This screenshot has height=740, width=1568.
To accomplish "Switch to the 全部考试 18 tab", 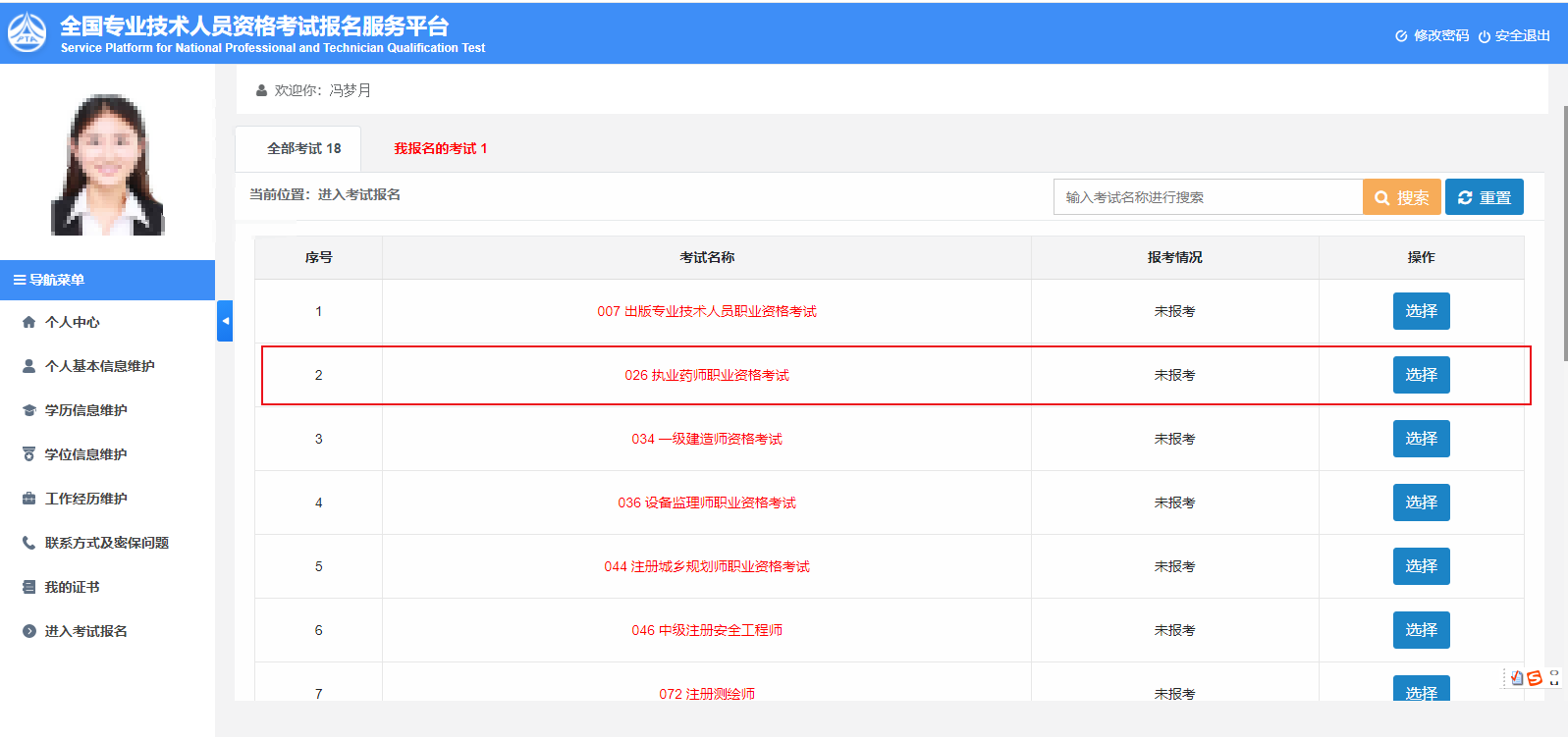I will pyautogui.click(x=303, y=149).
